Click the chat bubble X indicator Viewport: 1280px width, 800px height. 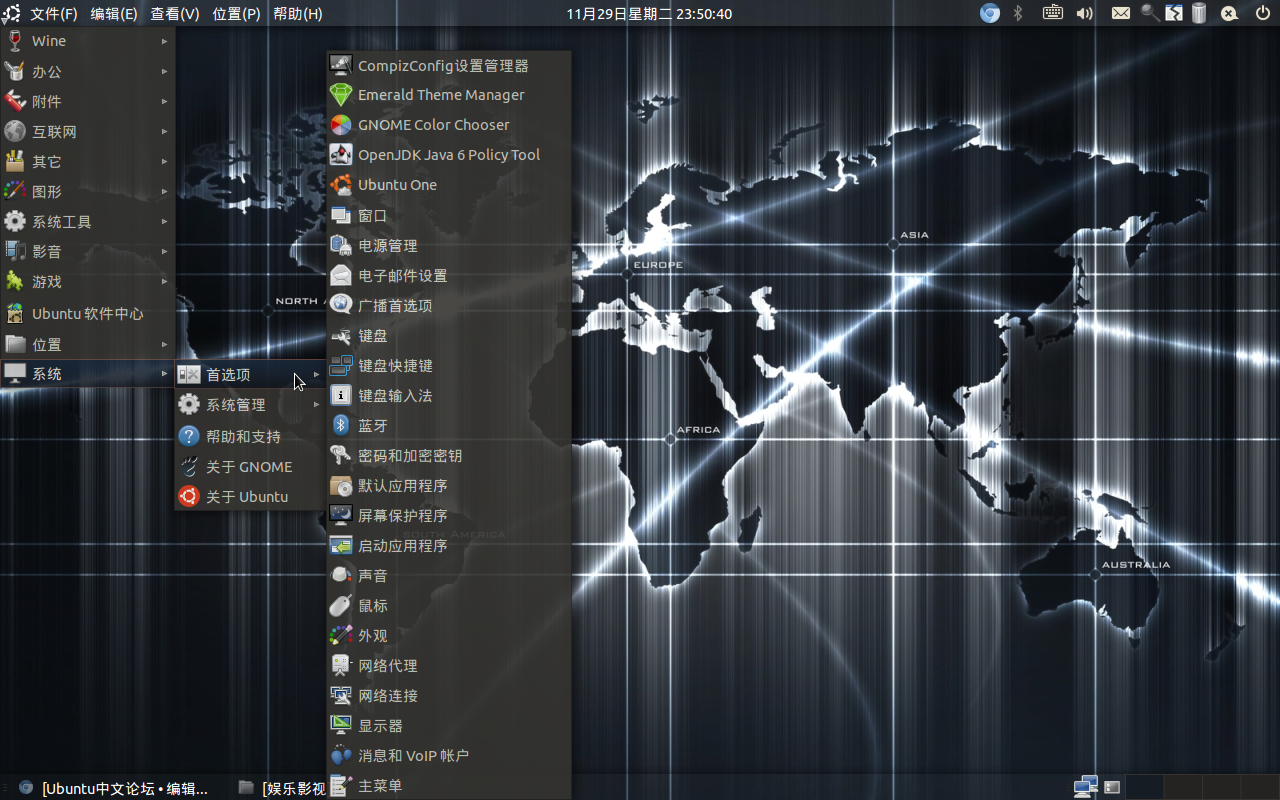tap(1230, 13)
